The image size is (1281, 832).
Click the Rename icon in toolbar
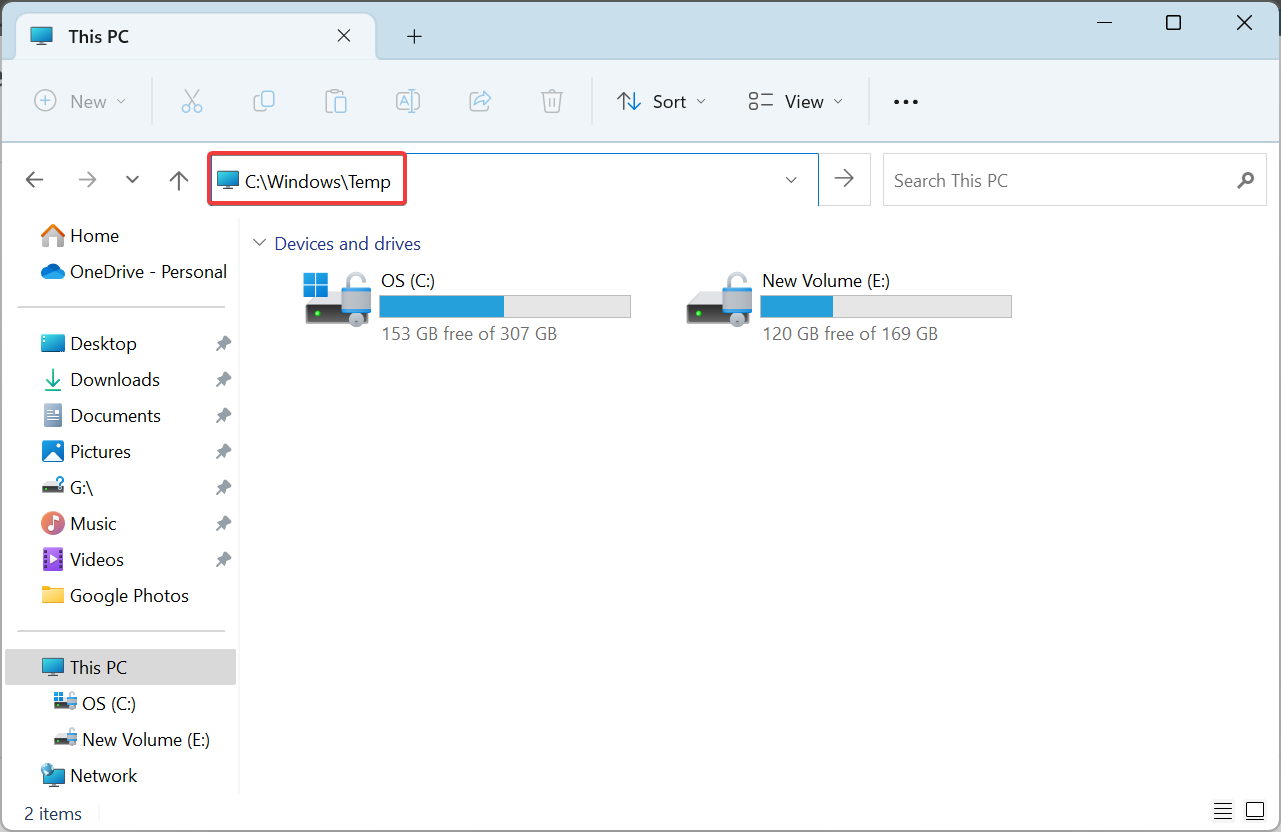pyautogui.click(x=407, y=101)
